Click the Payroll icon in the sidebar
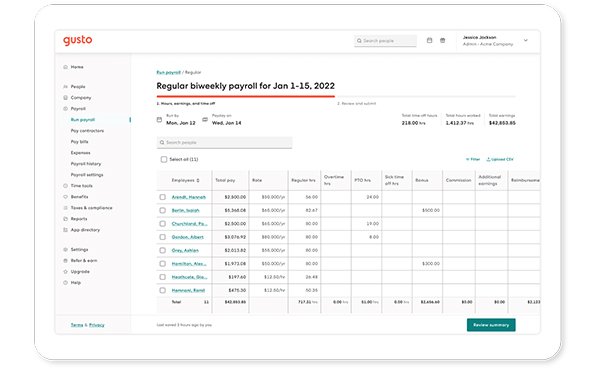The image size is (600, 370). pos(65,109)
